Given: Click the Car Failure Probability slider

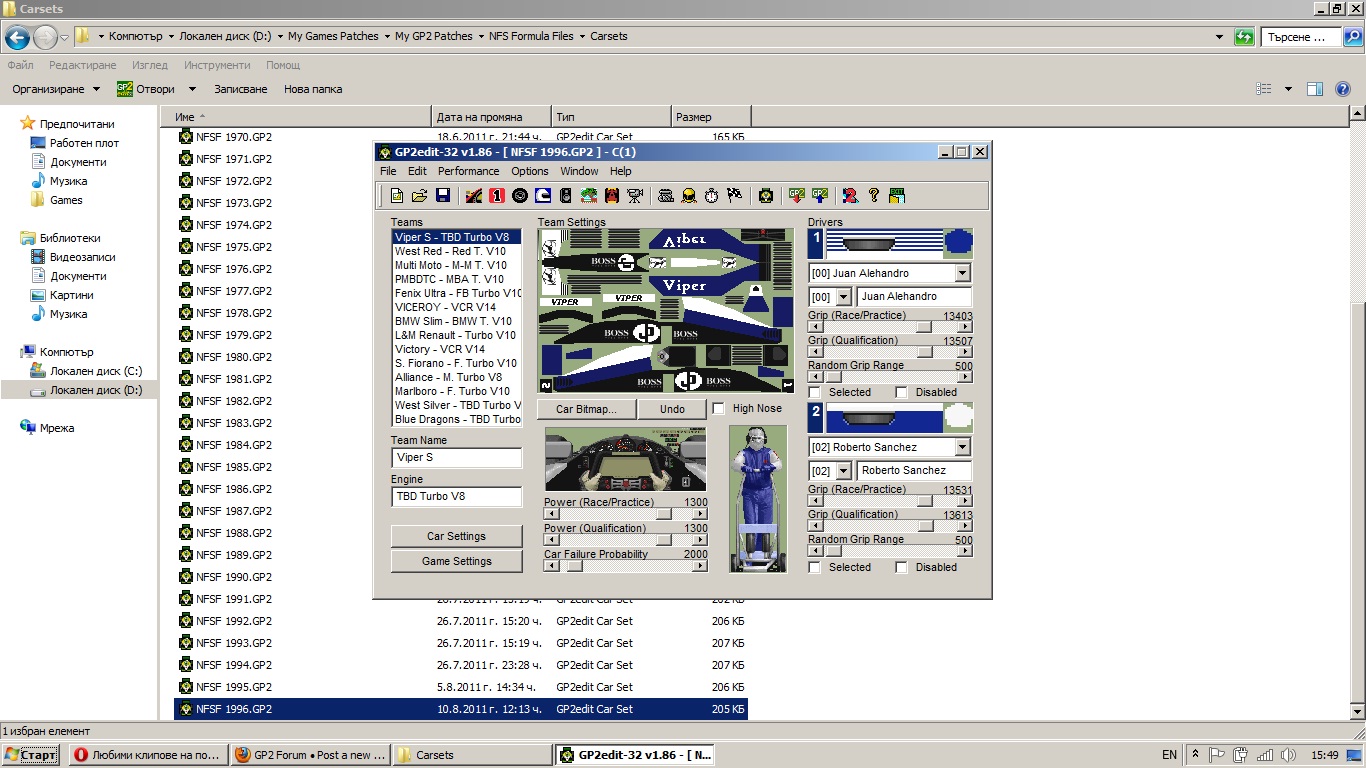Looking at the screenshot, I should 626,566.
